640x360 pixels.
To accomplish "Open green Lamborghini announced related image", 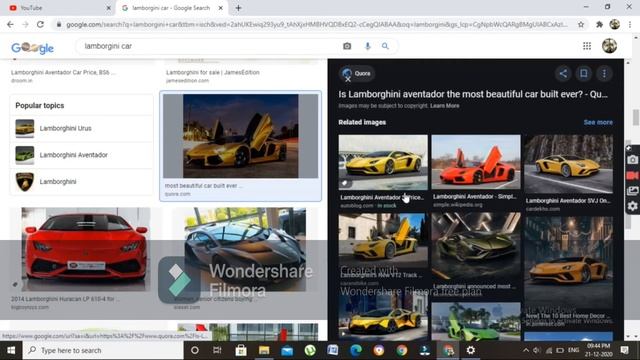I will coord(476,246).
